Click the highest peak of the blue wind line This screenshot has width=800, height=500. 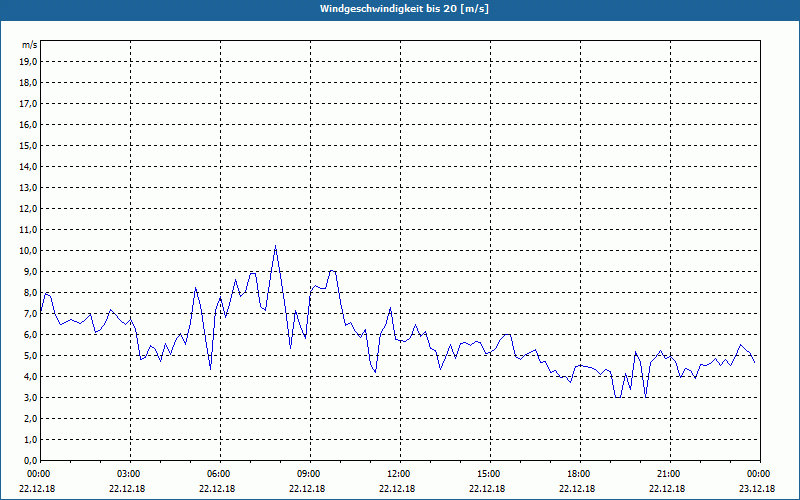276,246
